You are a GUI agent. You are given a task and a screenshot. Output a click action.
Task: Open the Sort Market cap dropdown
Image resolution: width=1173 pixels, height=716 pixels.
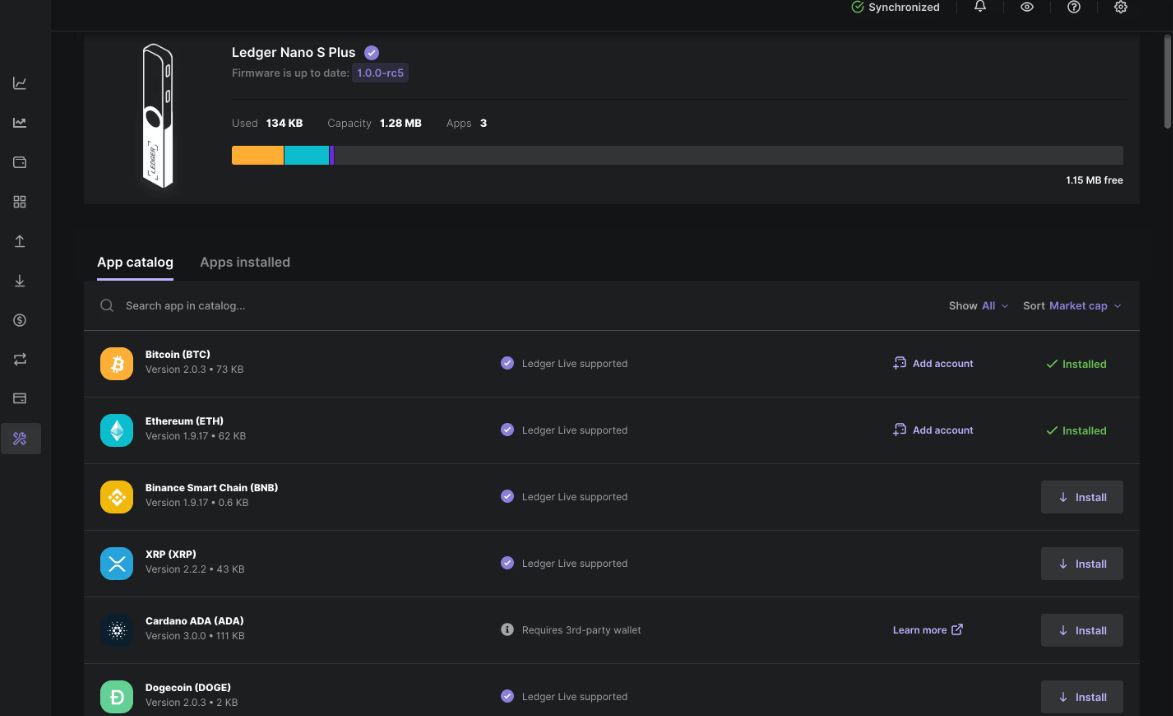click(x=1072, y=306)
